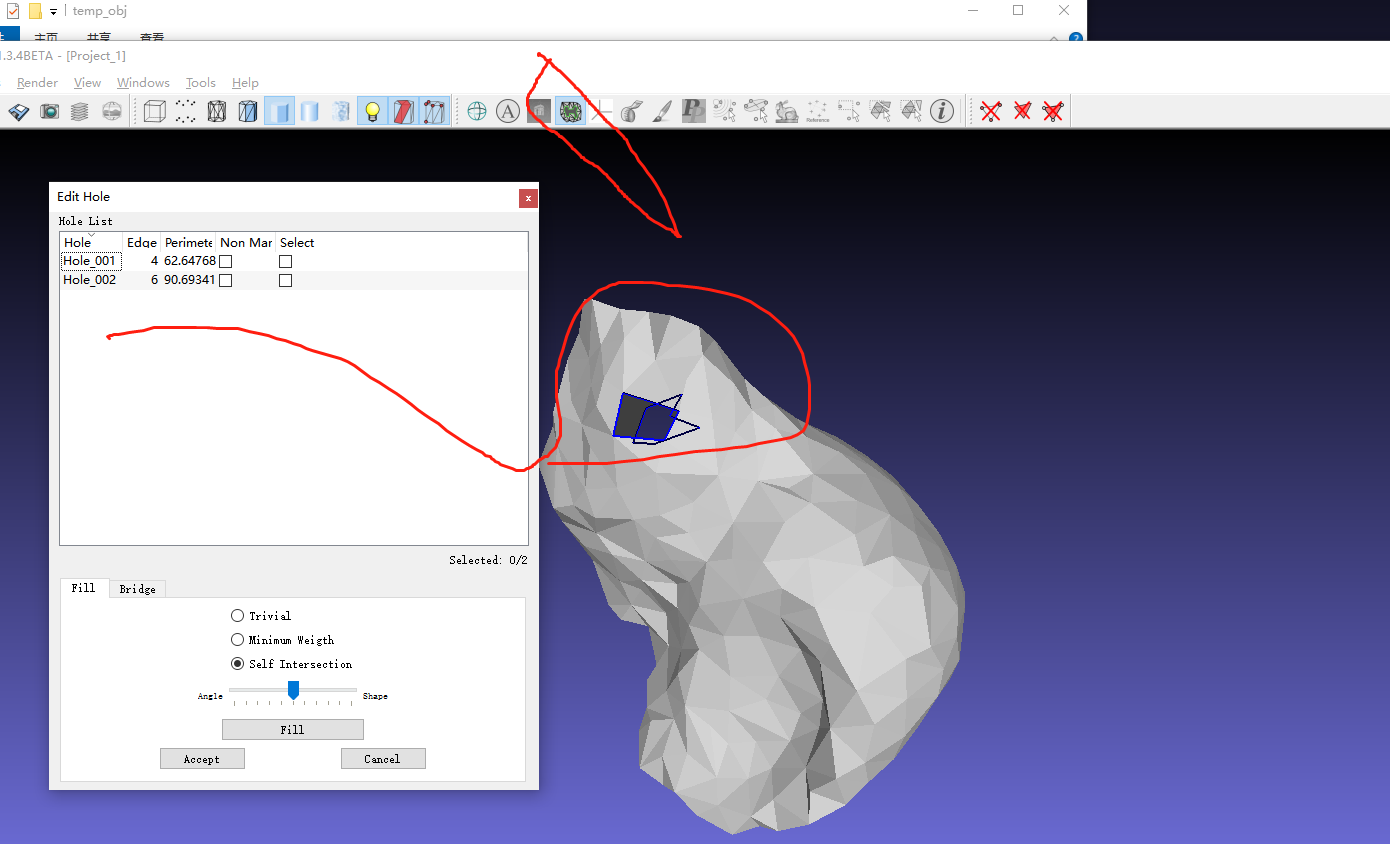Click the Fill button

pos(292,729)
